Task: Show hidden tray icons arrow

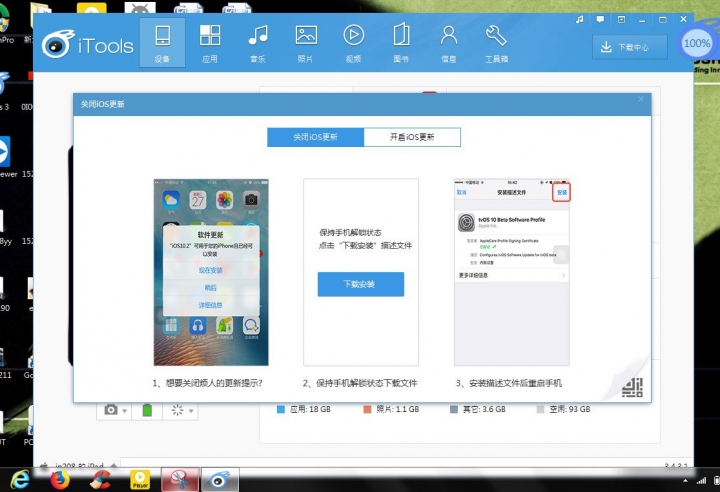Action: pos(686,481)
